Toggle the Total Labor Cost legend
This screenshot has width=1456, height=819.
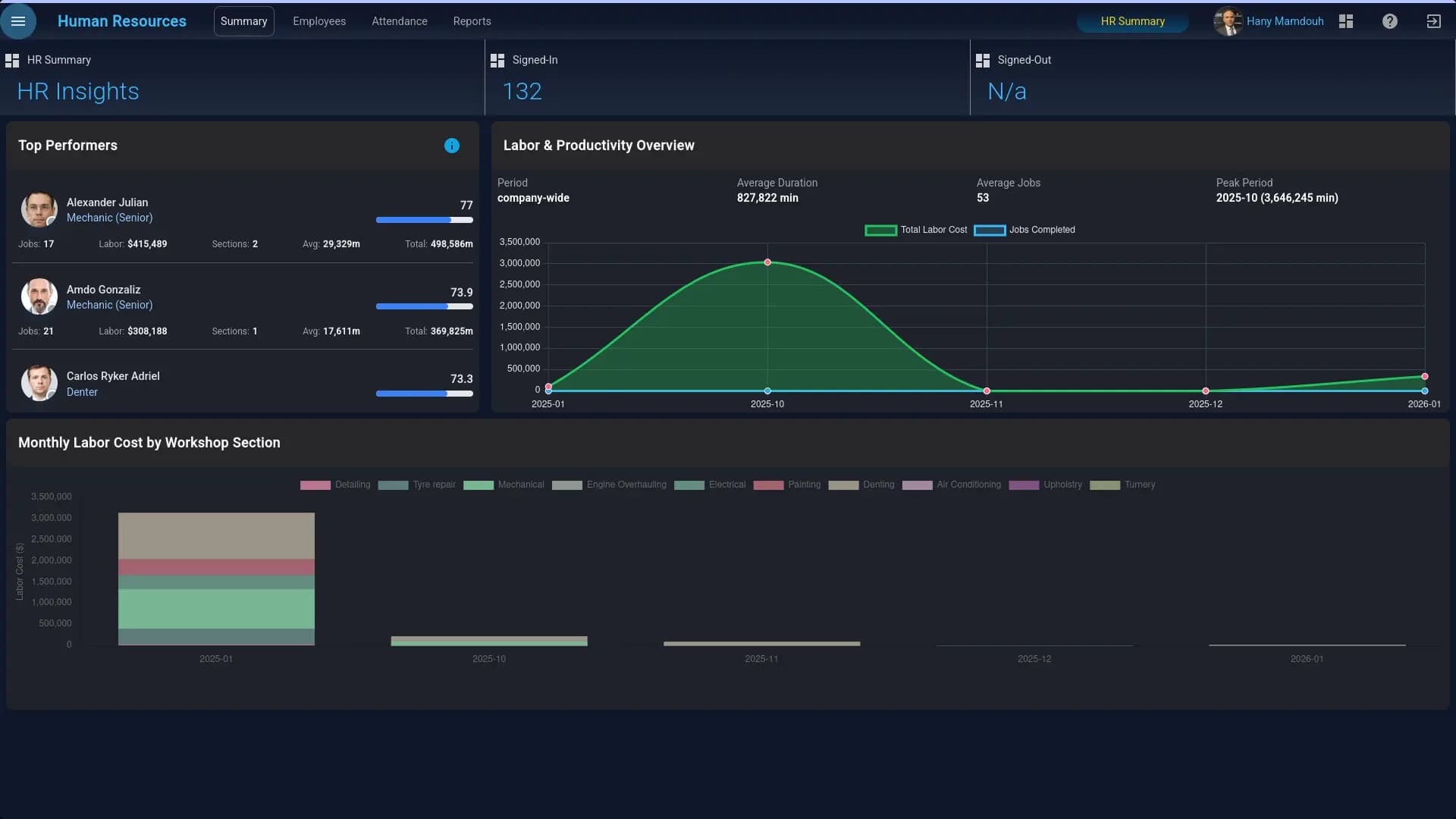coord(916,230)
